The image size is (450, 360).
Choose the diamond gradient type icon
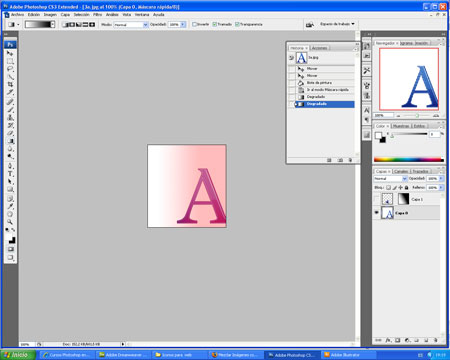92,25
